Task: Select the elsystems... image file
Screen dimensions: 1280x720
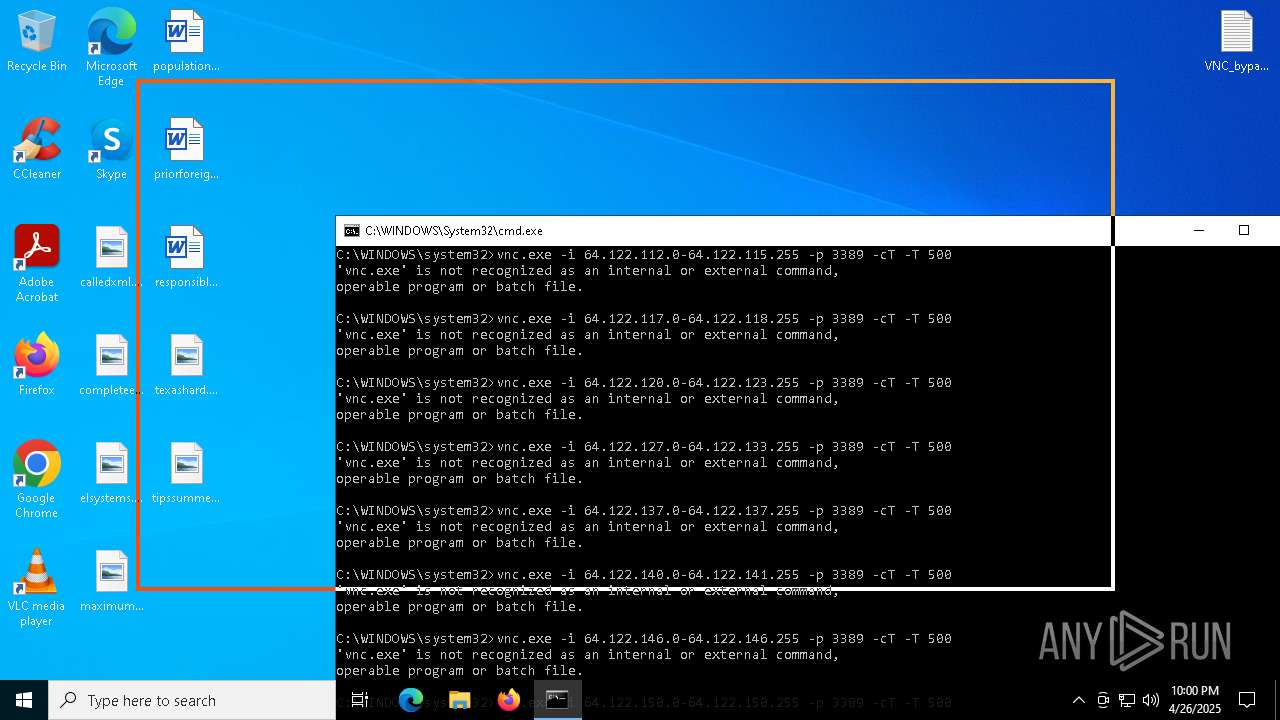Action: [x=111, y=474]
